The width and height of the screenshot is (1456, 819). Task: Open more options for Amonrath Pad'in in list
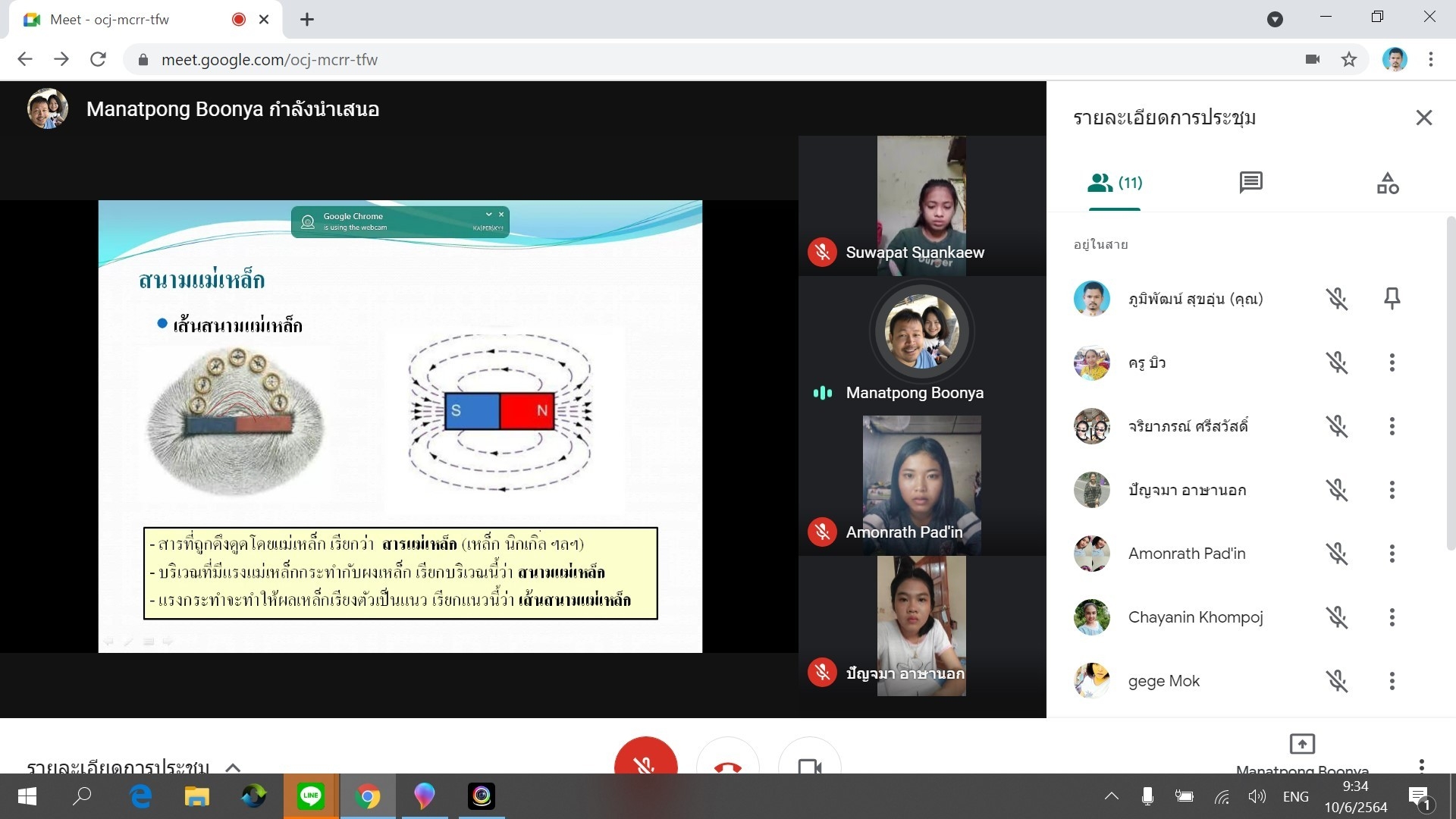[1392, 554]
